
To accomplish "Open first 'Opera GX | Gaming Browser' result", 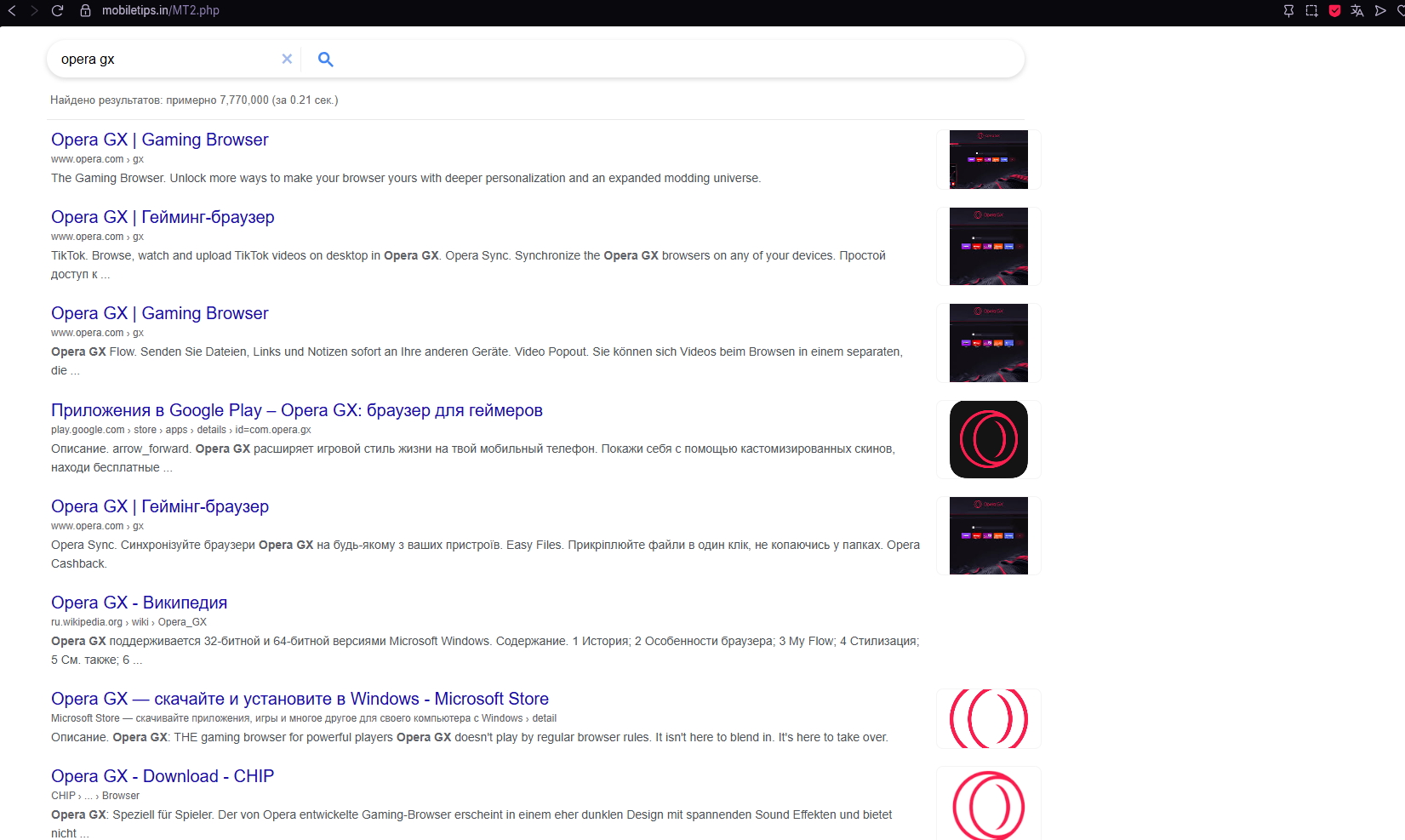I will click(159, 140).
